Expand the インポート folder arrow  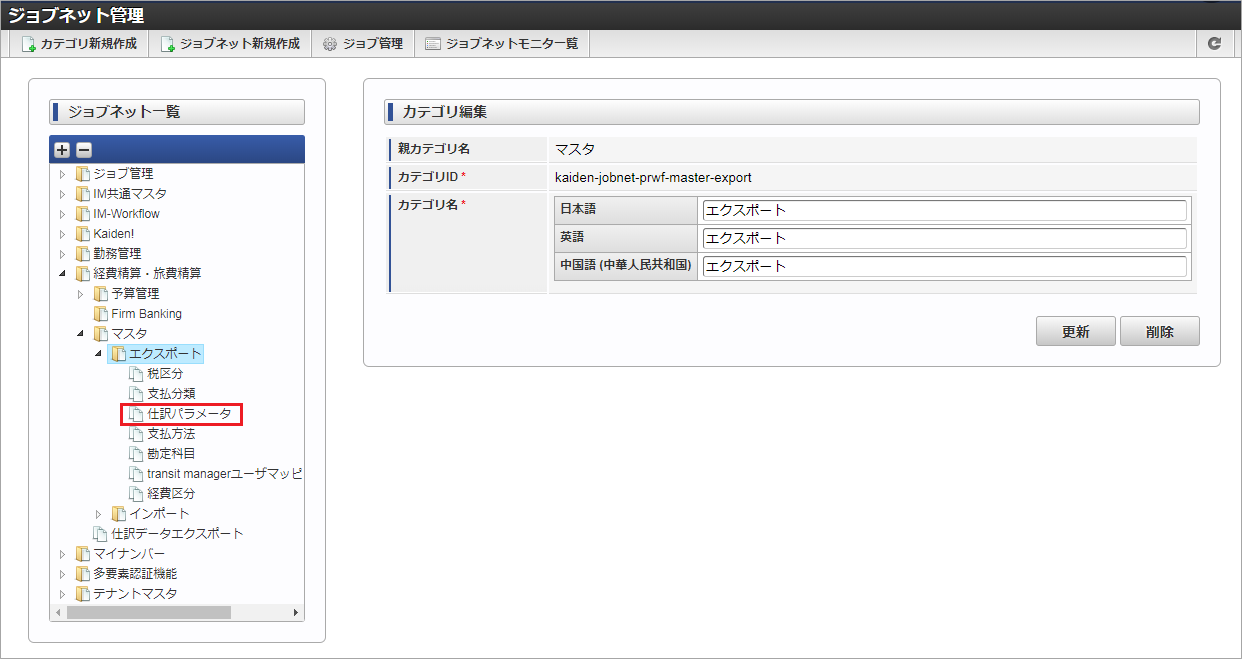(98, 514)
